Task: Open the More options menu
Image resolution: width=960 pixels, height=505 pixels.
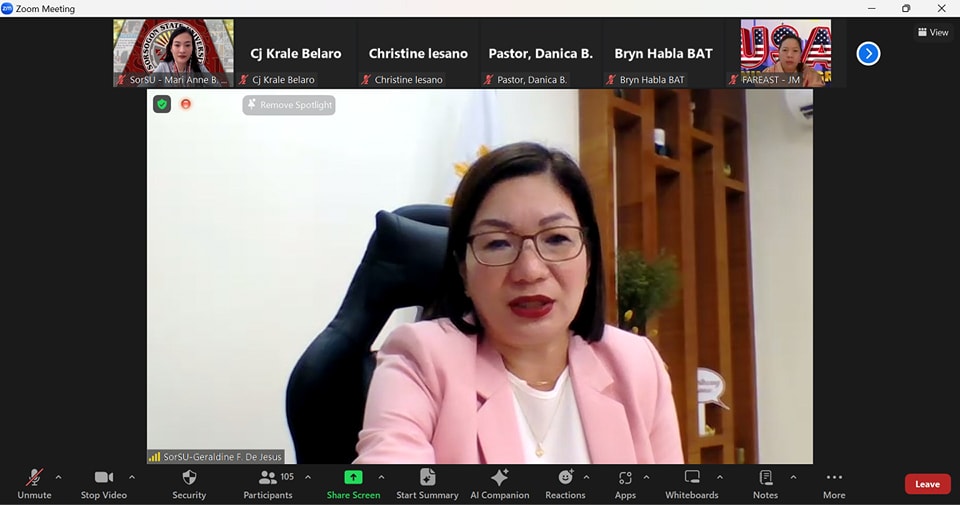Action: pos(834,478)
